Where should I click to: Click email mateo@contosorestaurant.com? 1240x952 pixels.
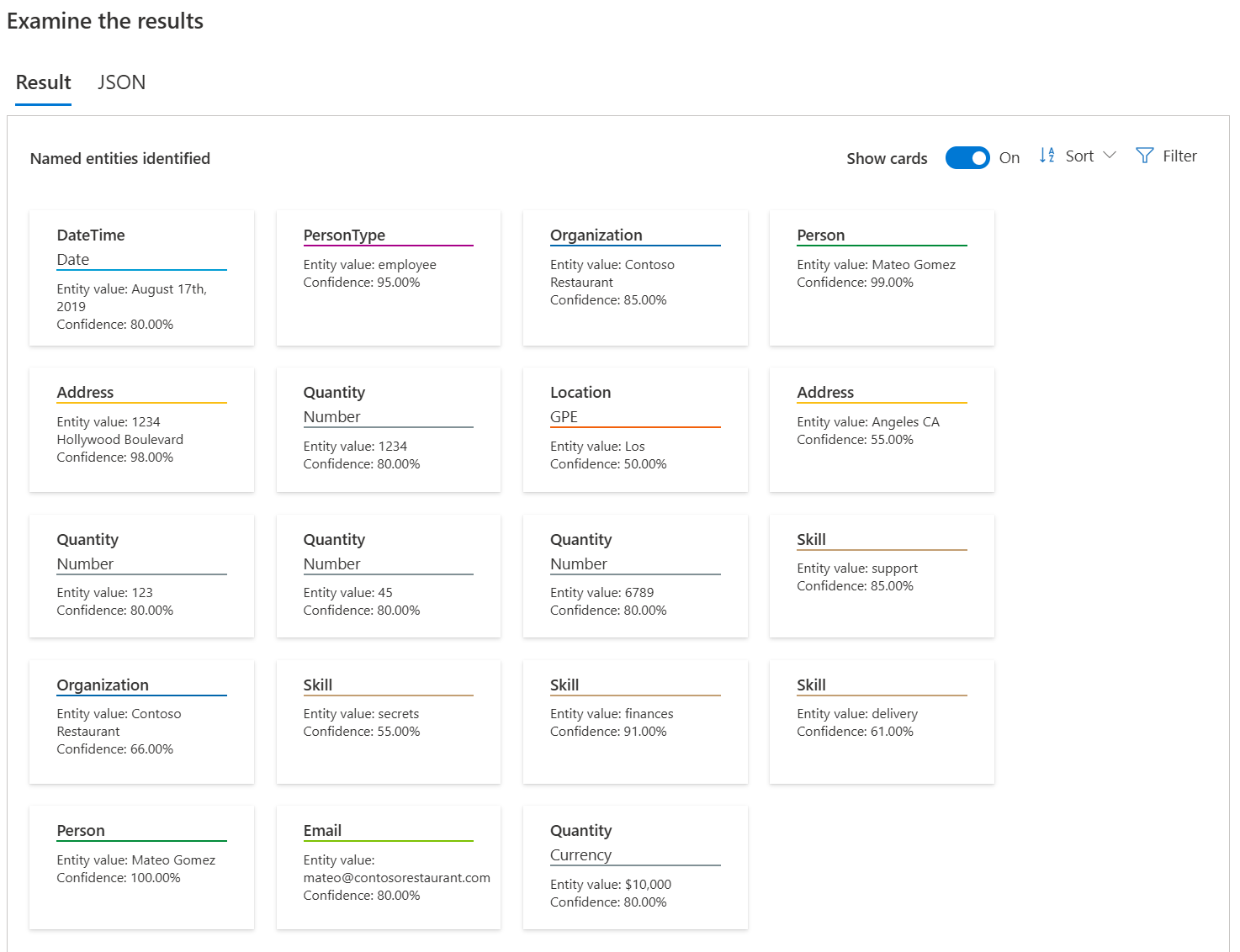coord(397,878)
